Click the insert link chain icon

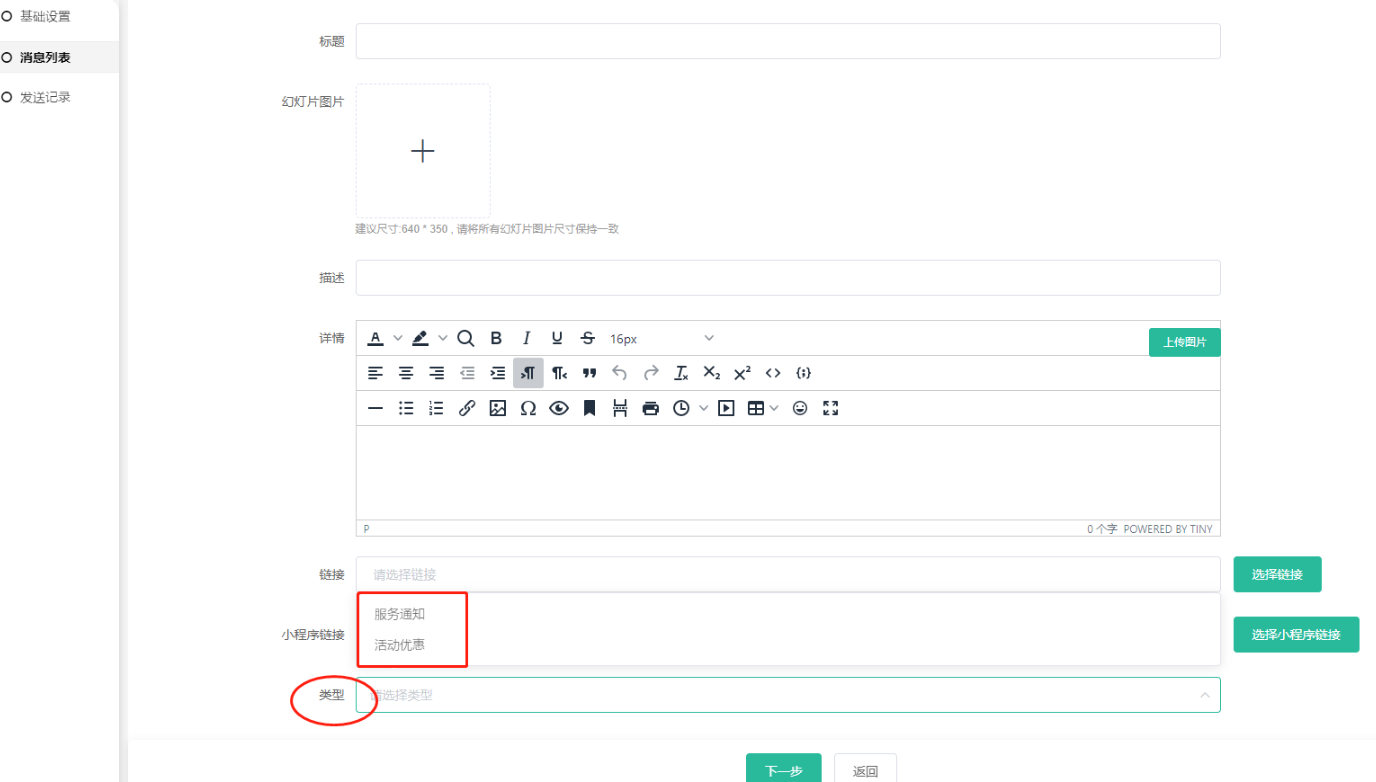pos(467,408)
